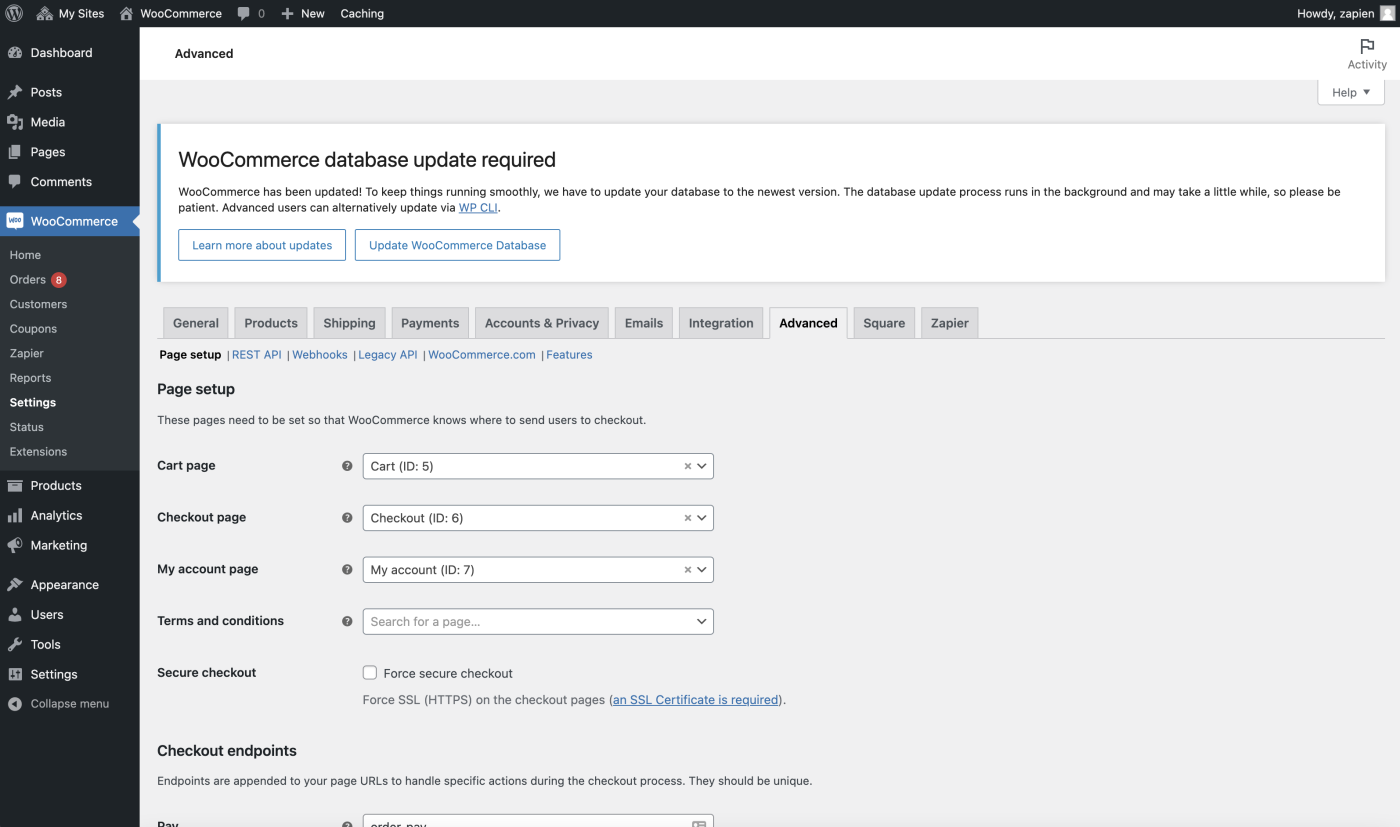Open the Features subsection
This screenshot has height=827, width=1400.
click(569, 355)
